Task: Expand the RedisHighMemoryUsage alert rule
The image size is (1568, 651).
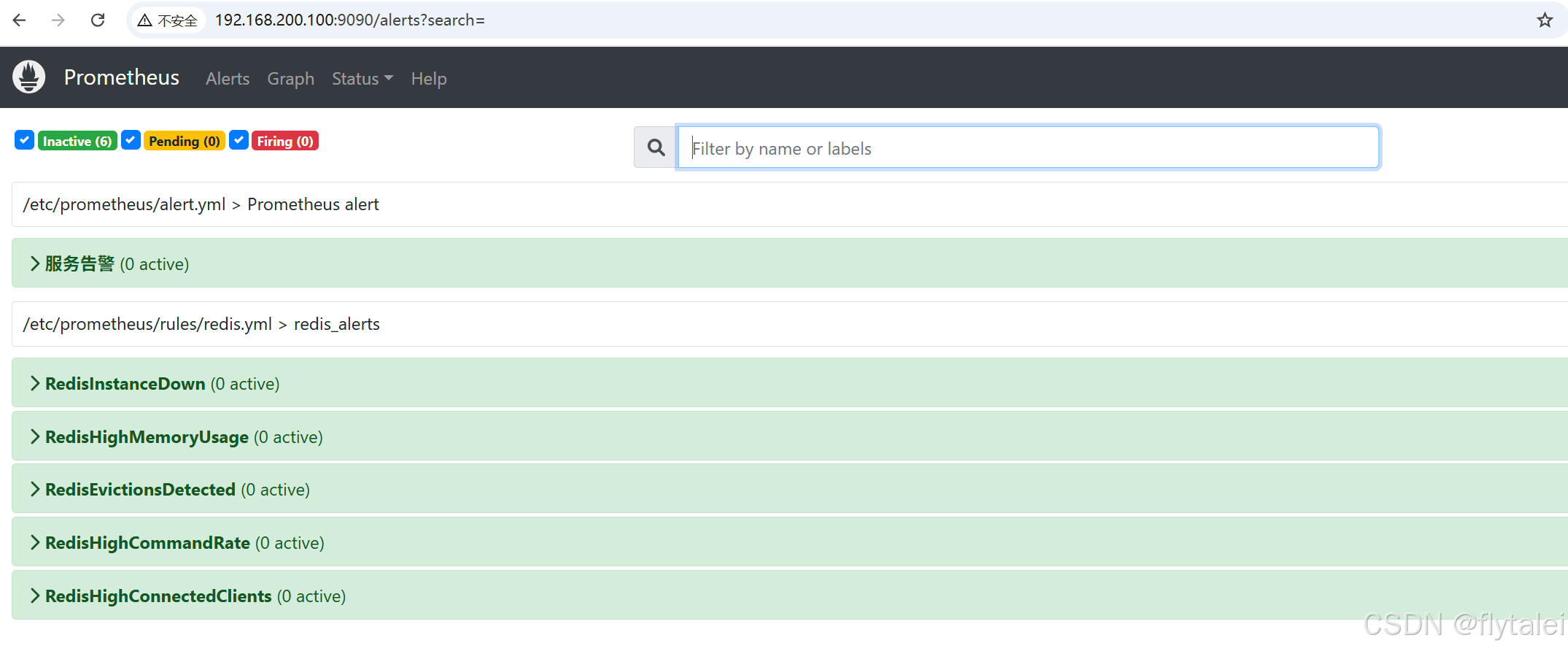Action: pyautogui.click(x=790, y=436)
